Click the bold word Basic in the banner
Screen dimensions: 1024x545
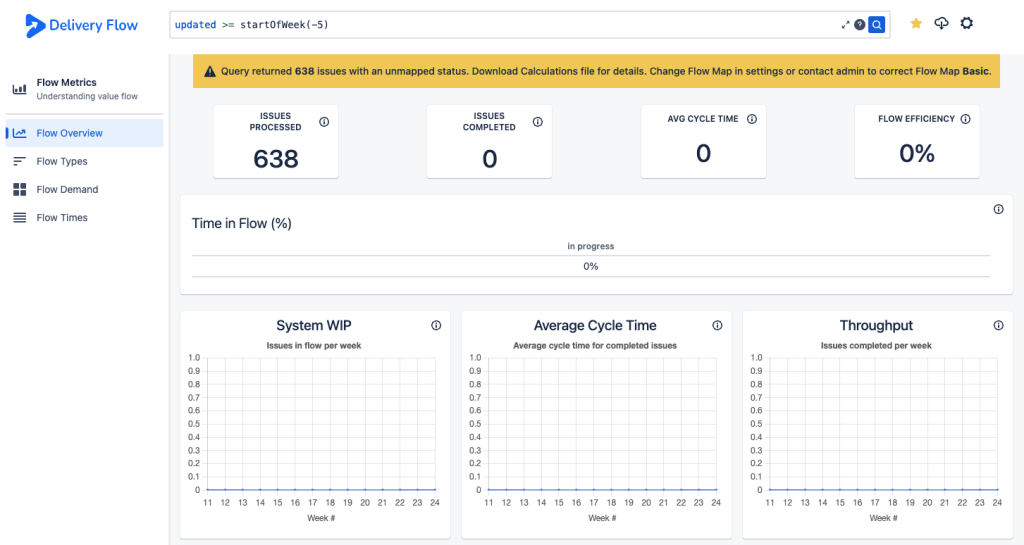976,71
